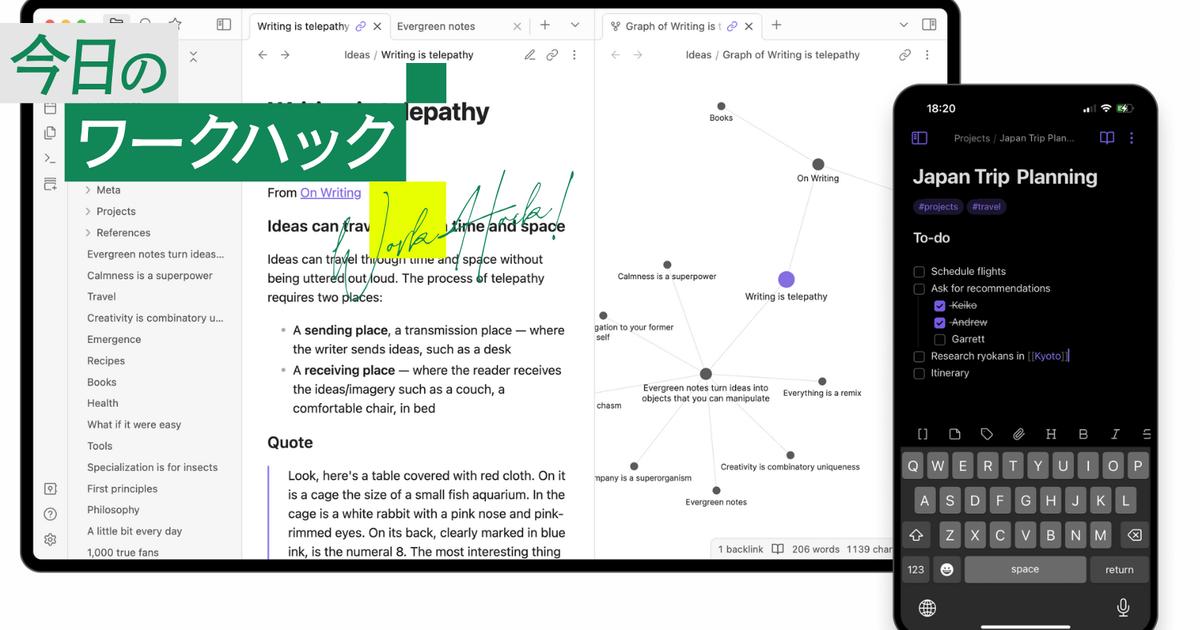Screen dimensions: 1200x630
Task: Close the Writing is telepathy tab
Action: [x=377, y=26]
